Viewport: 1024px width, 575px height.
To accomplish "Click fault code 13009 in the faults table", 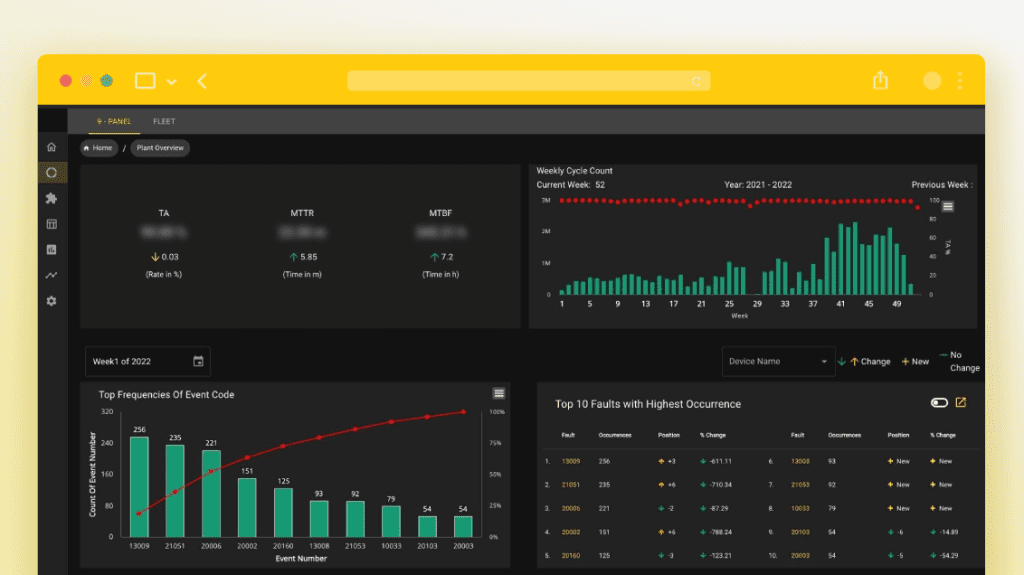I will click(571, 461).
